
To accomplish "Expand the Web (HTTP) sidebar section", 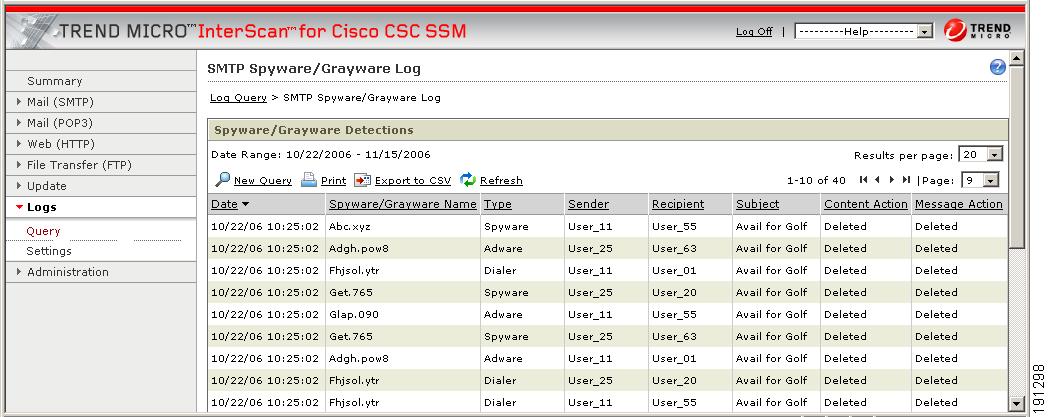I will point(60,144).
